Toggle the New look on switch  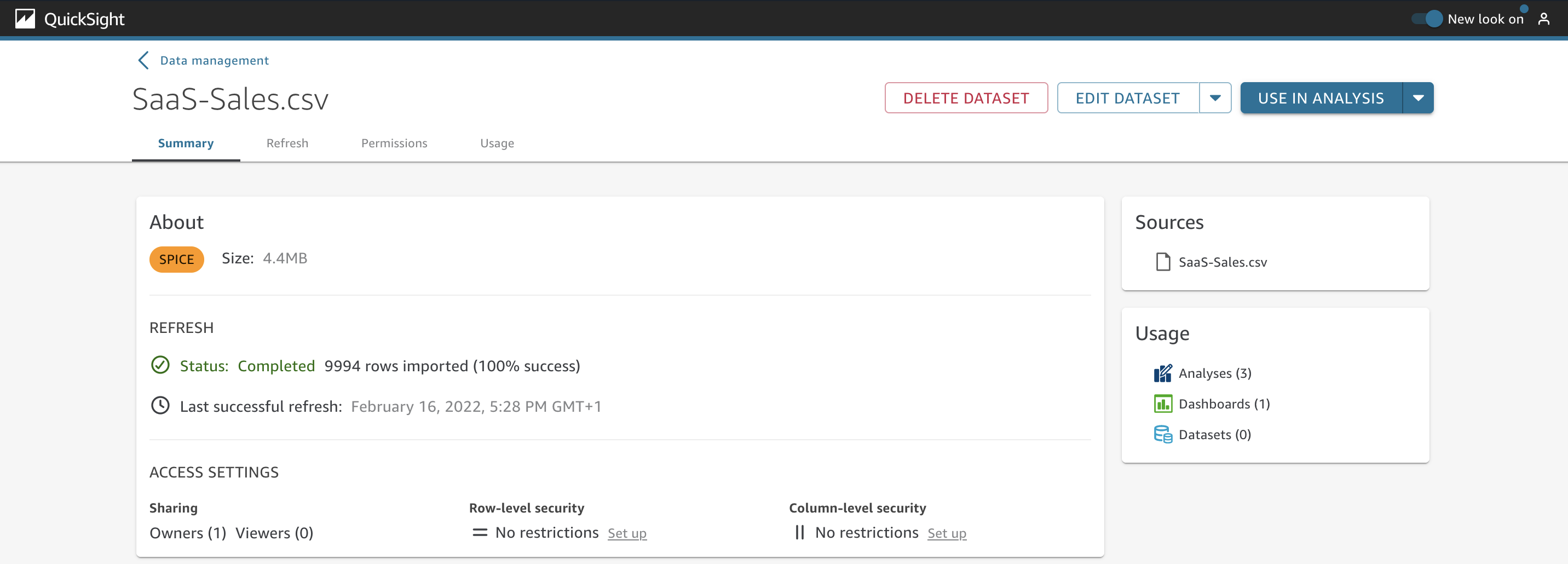coord(1427,19)
